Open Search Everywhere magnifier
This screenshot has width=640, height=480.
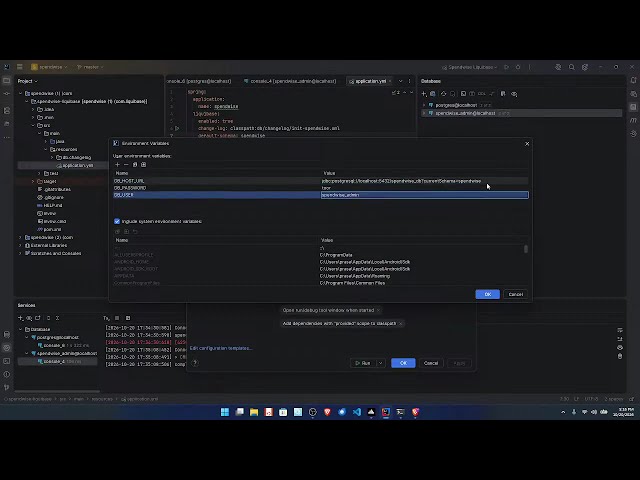pos(571,67)
